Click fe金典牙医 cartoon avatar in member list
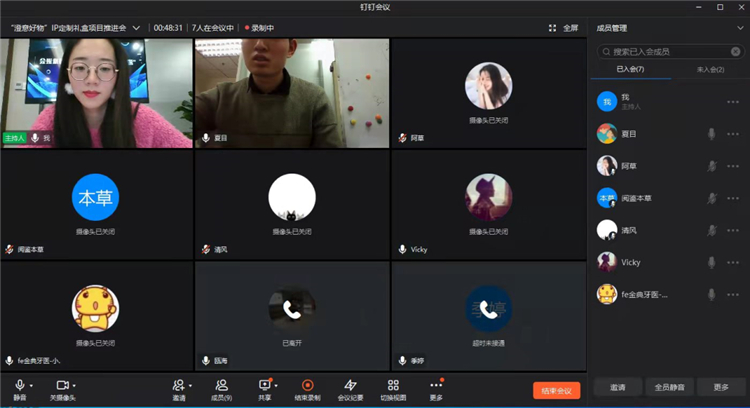Screen dimensions: 750x408 pyautogui.click(x=607, y=294)
